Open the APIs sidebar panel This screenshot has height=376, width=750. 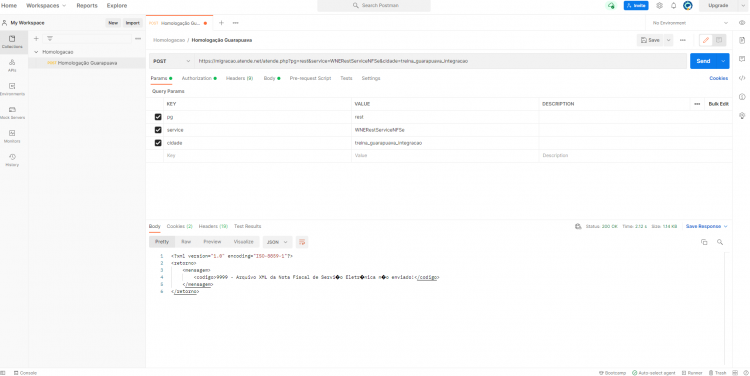(12, 66)
